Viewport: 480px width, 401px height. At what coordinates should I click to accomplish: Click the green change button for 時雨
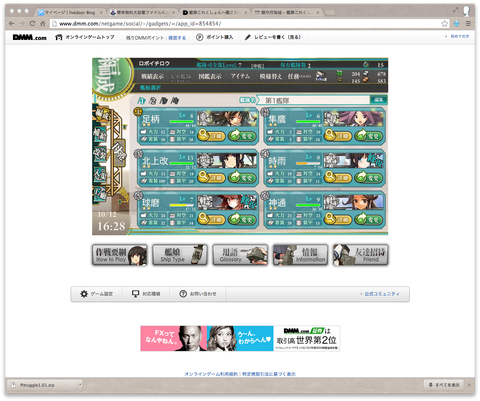click(369, 177)
